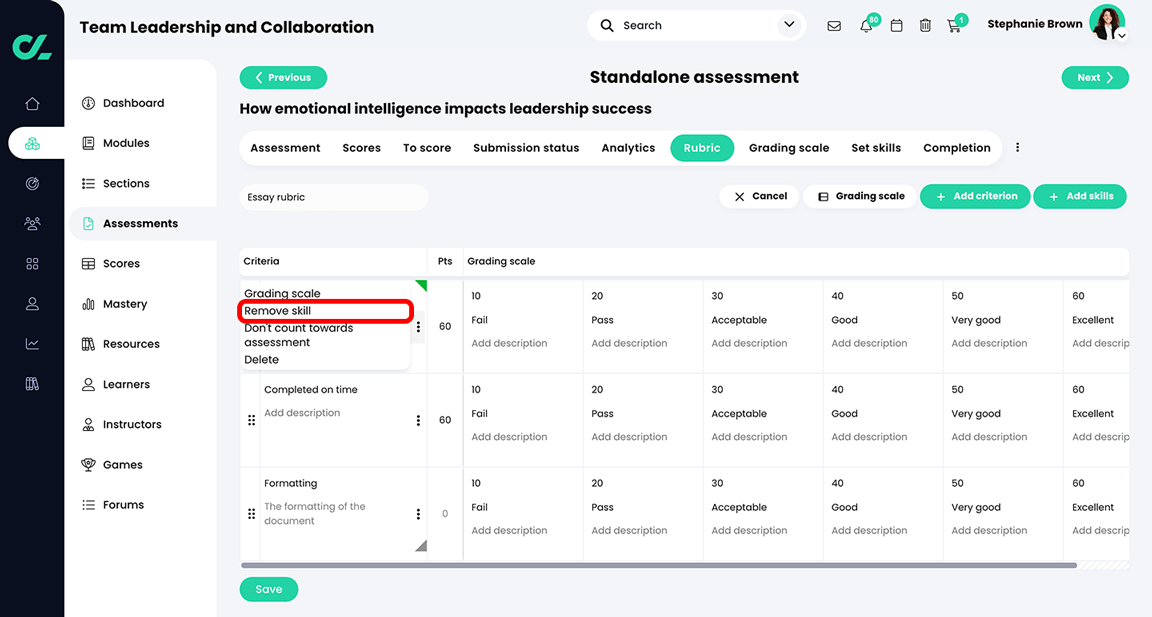Open the line chart analytics icon in the sidebar
This screenshot has height=617, width=1152.
coord(32,343)
